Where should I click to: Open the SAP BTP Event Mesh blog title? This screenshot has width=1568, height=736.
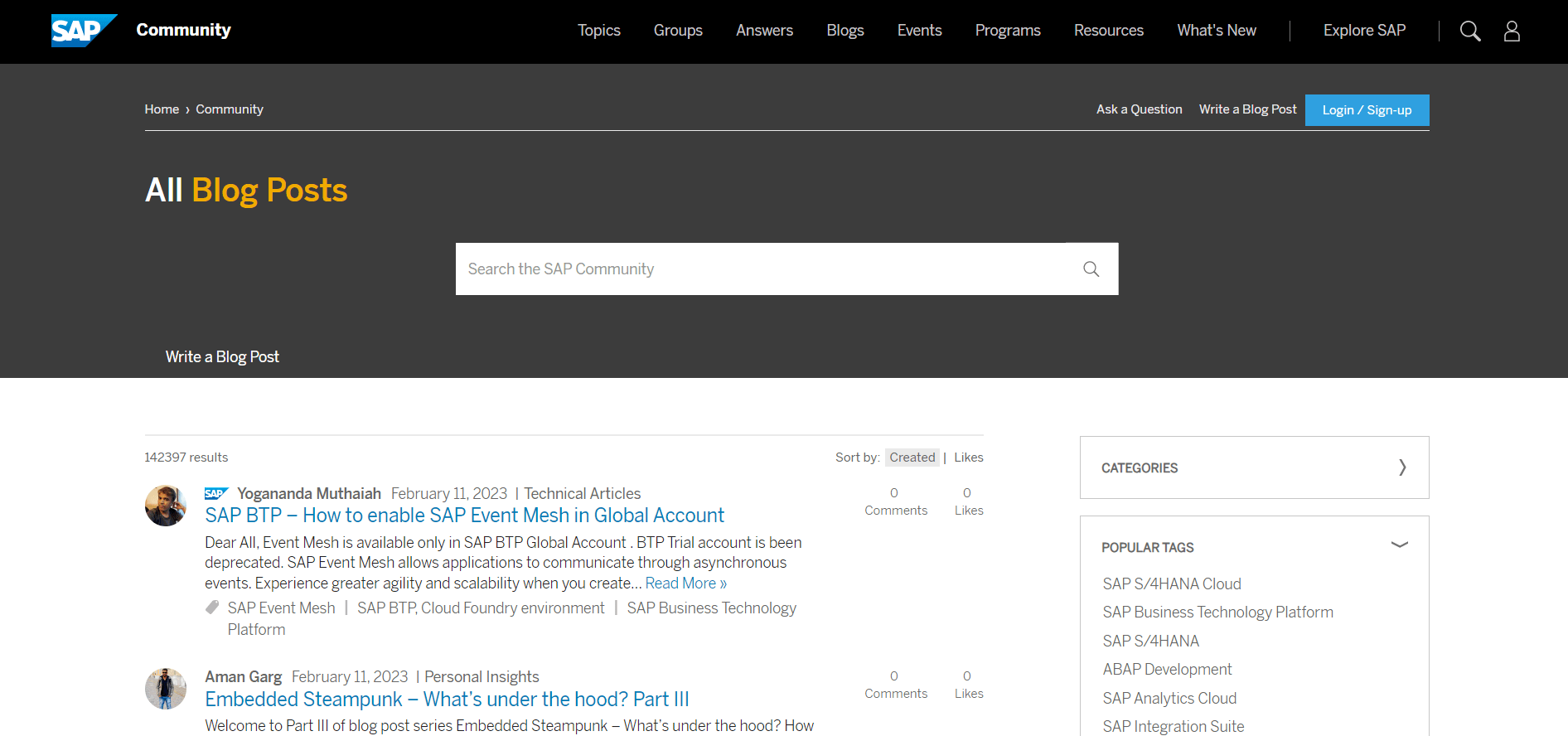click(x=465, y=516)
